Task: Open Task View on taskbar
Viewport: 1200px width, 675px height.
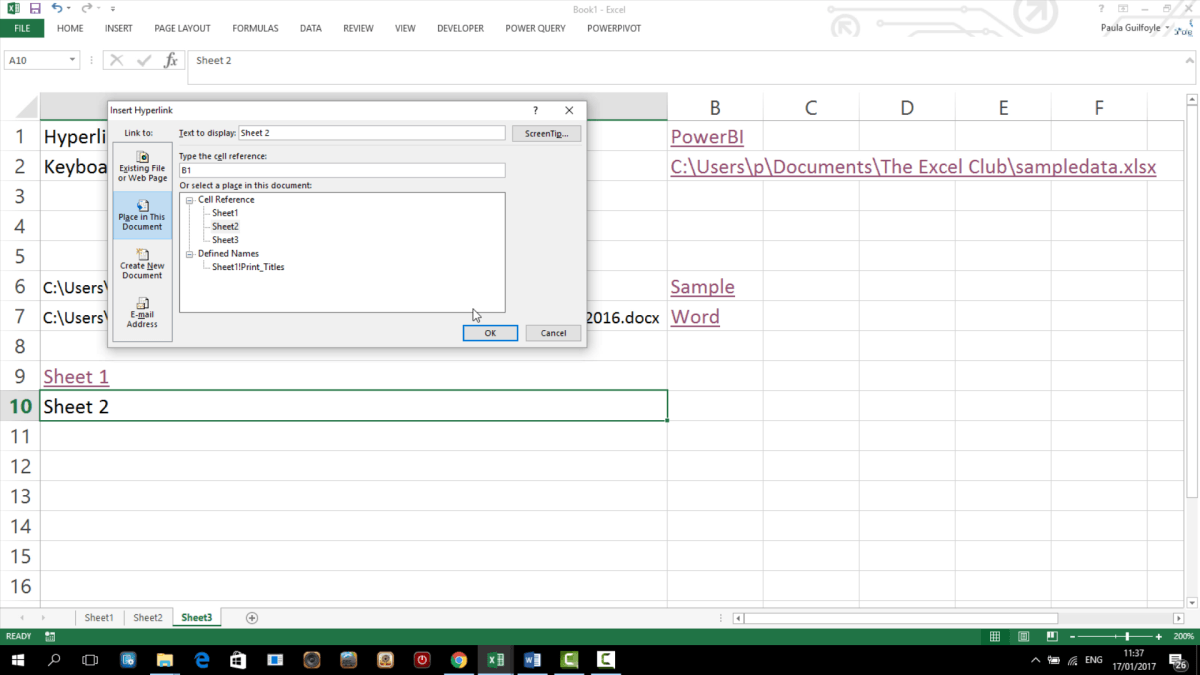Action: [x=90, y=660]
